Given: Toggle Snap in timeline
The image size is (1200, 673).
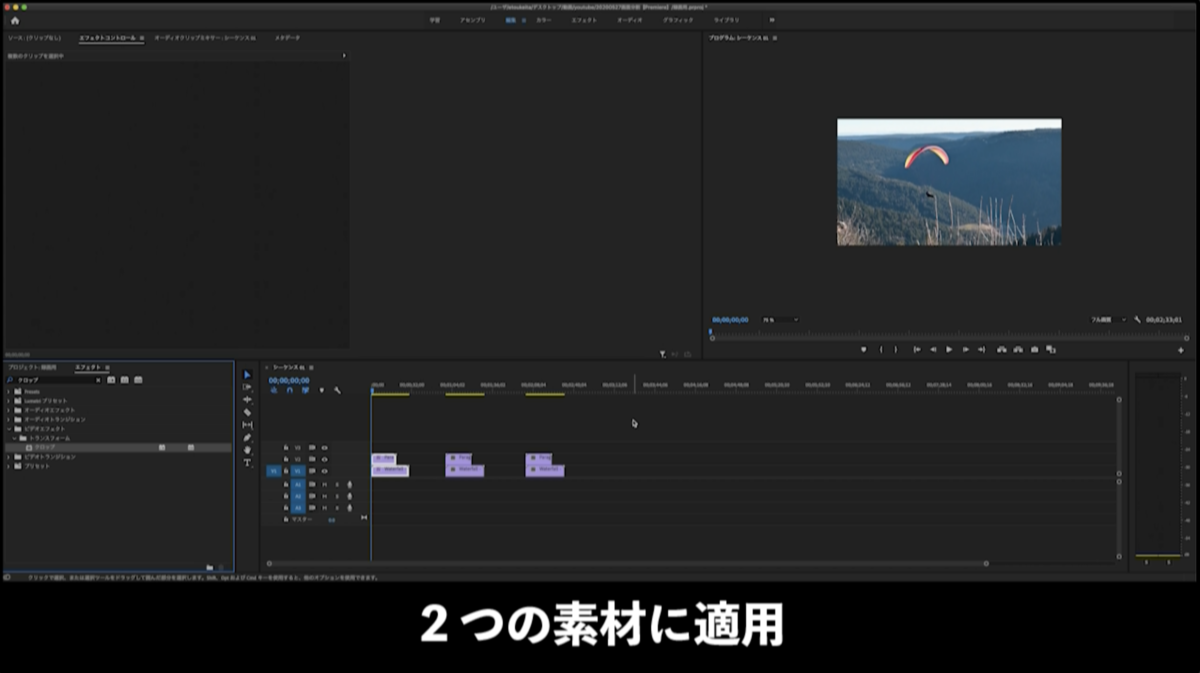Looking at the screenshot, I should pos(289,390).
